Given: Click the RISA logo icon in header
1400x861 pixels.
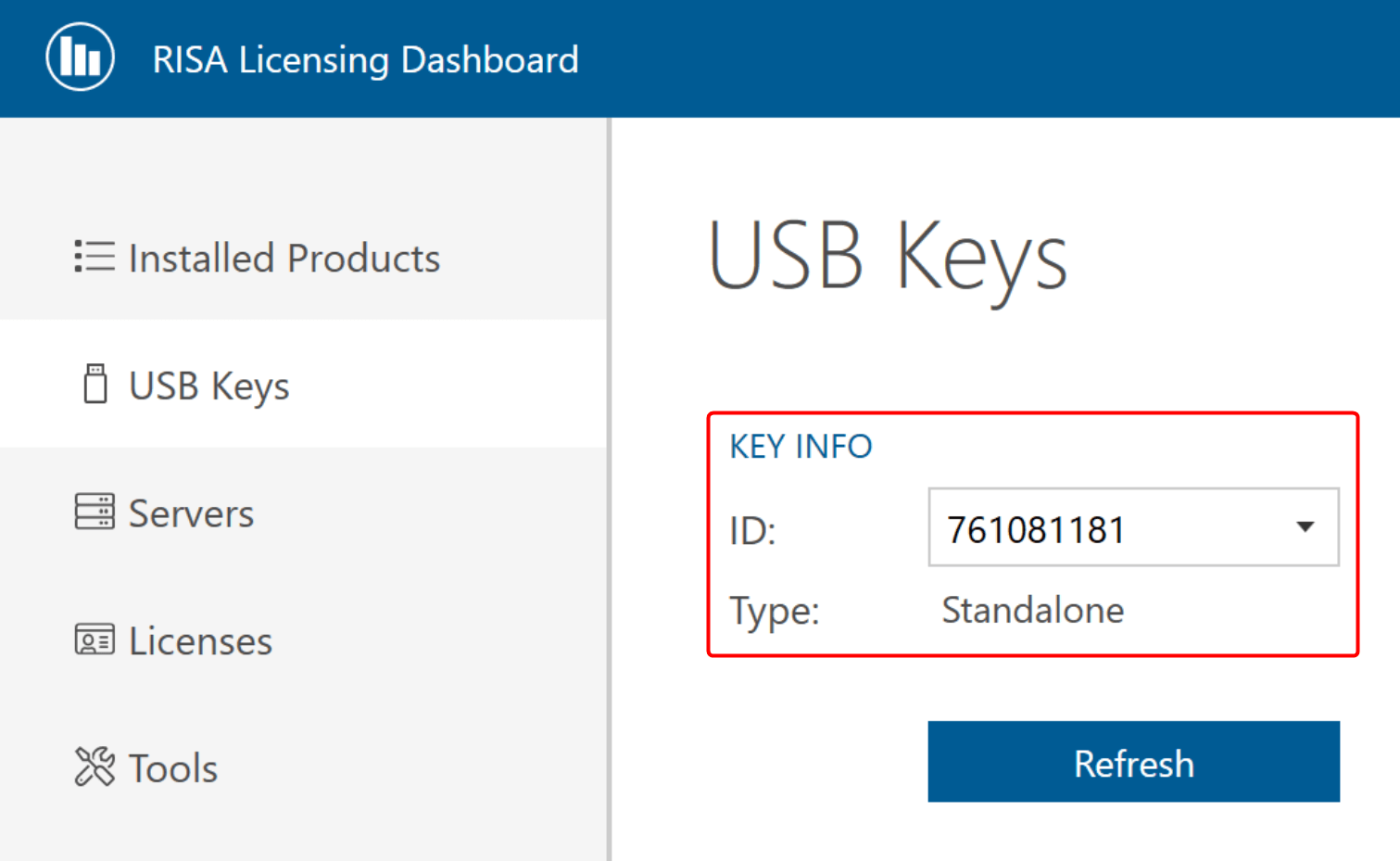Looking at the screenshot, I should tap(81, 57).
